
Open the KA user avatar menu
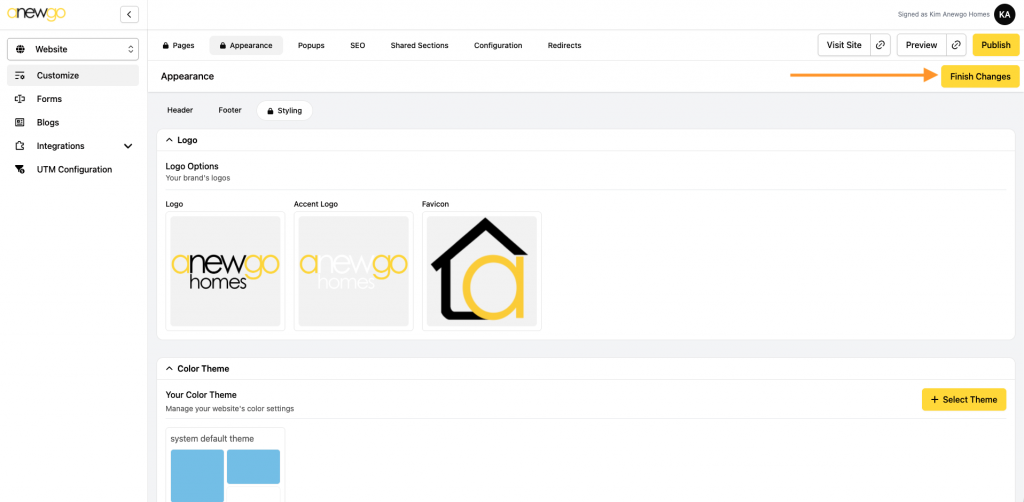1004,14
